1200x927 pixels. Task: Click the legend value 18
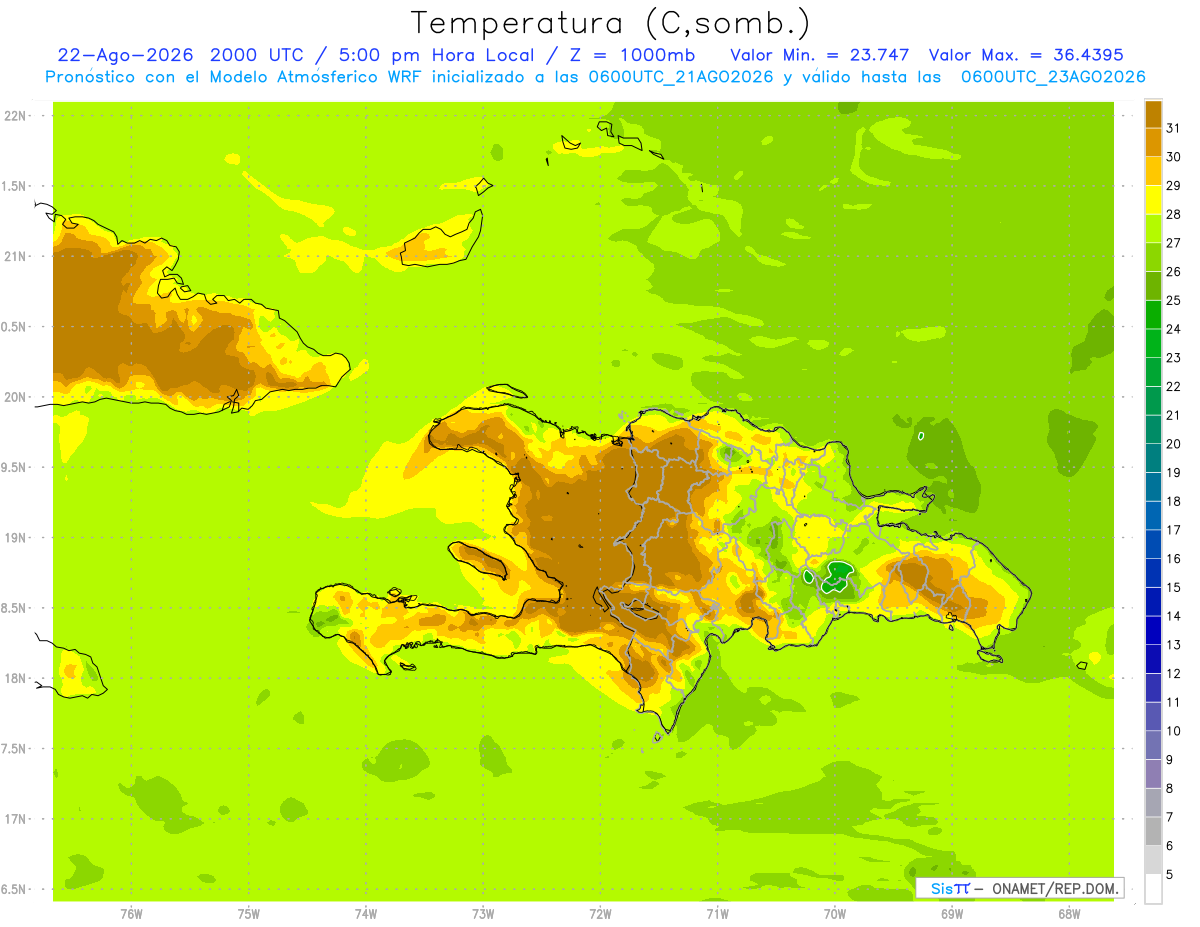[x=1174, y=501]
